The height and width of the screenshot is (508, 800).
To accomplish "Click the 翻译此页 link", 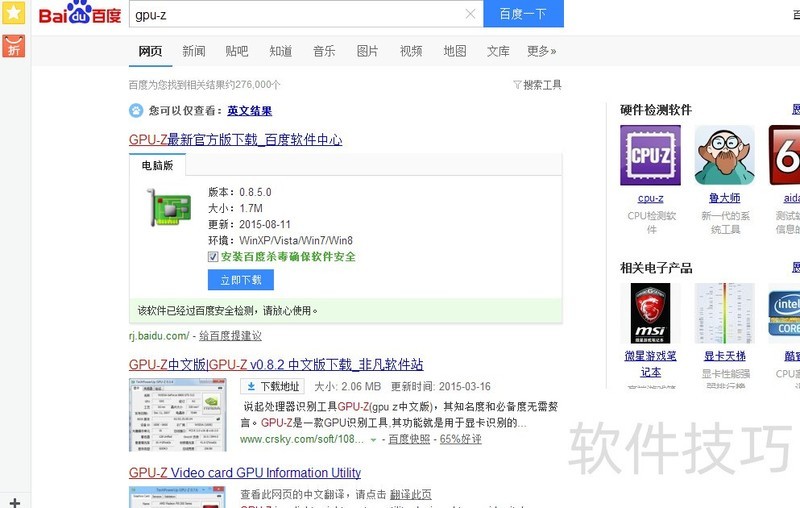I will 410,494.
